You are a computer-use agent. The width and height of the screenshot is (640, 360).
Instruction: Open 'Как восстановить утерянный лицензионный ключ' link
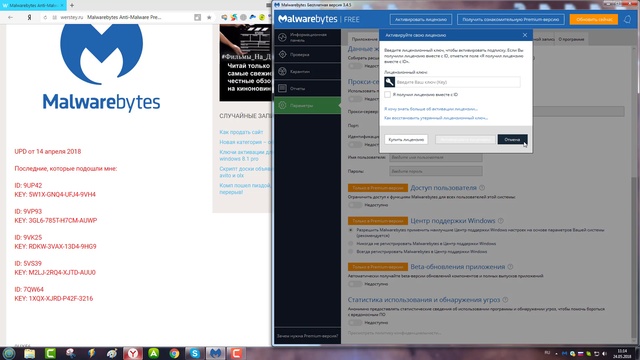pos(436,118)
